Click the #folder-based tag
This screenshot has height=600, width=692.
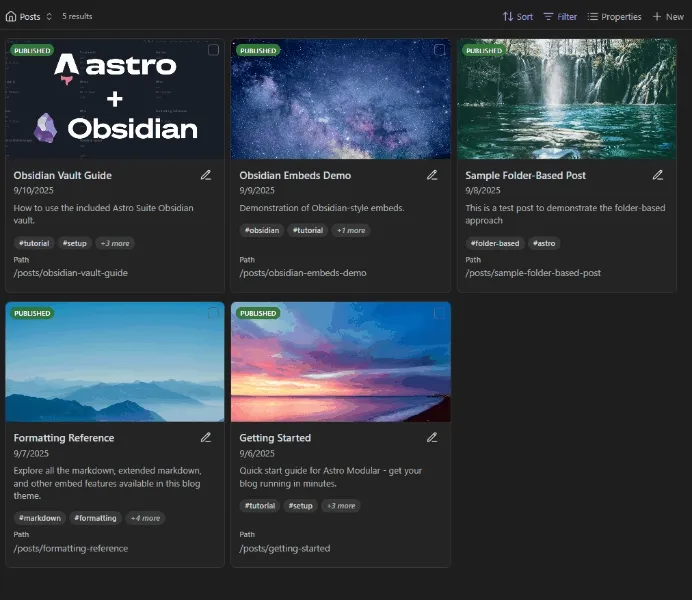pos(494,243)
